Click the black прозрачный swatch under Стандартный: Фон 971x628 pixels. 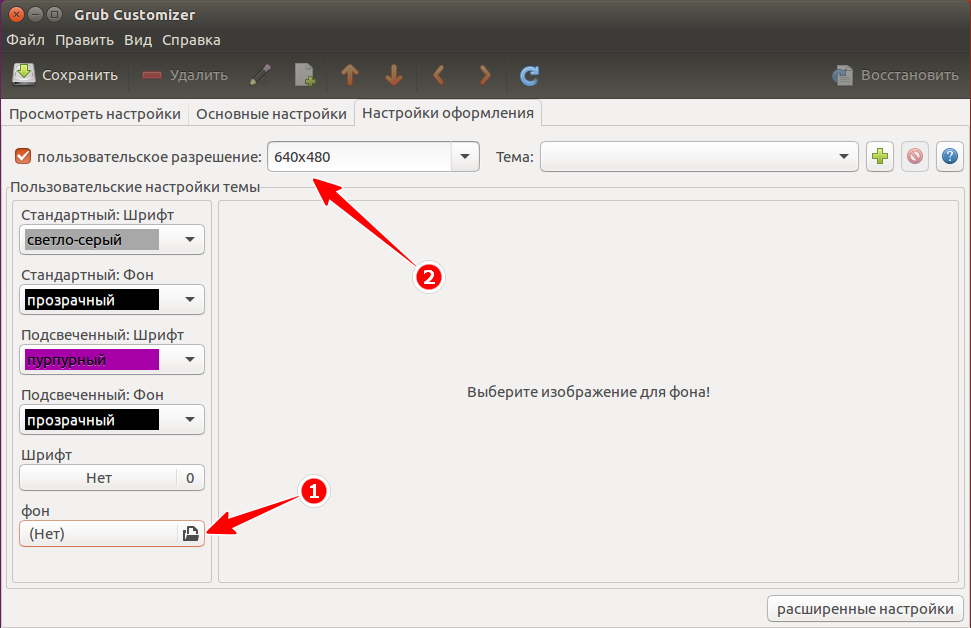coord(92,300)
